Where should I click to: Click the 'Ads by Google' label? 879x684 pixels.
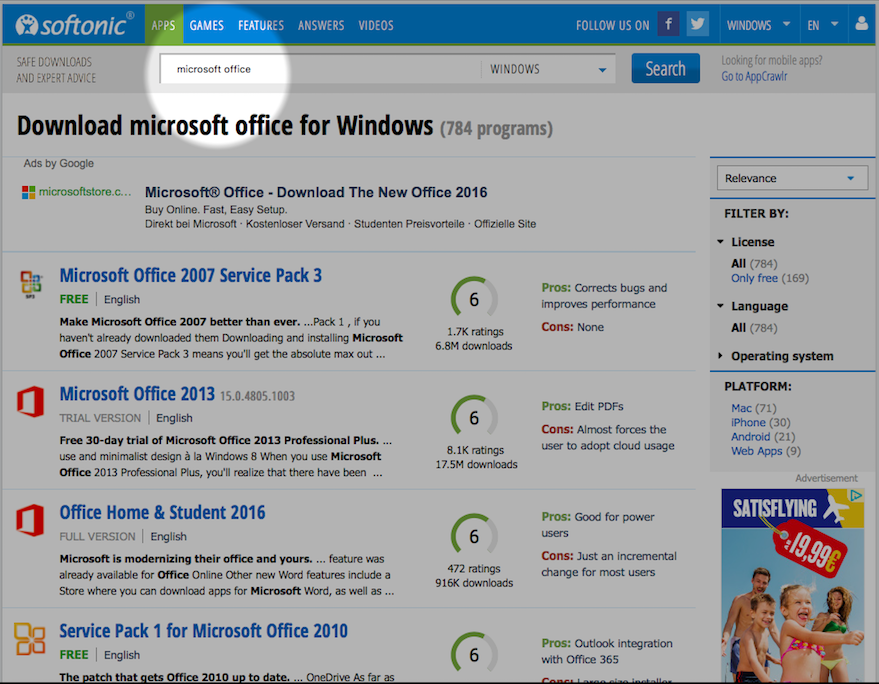(59, 163)
